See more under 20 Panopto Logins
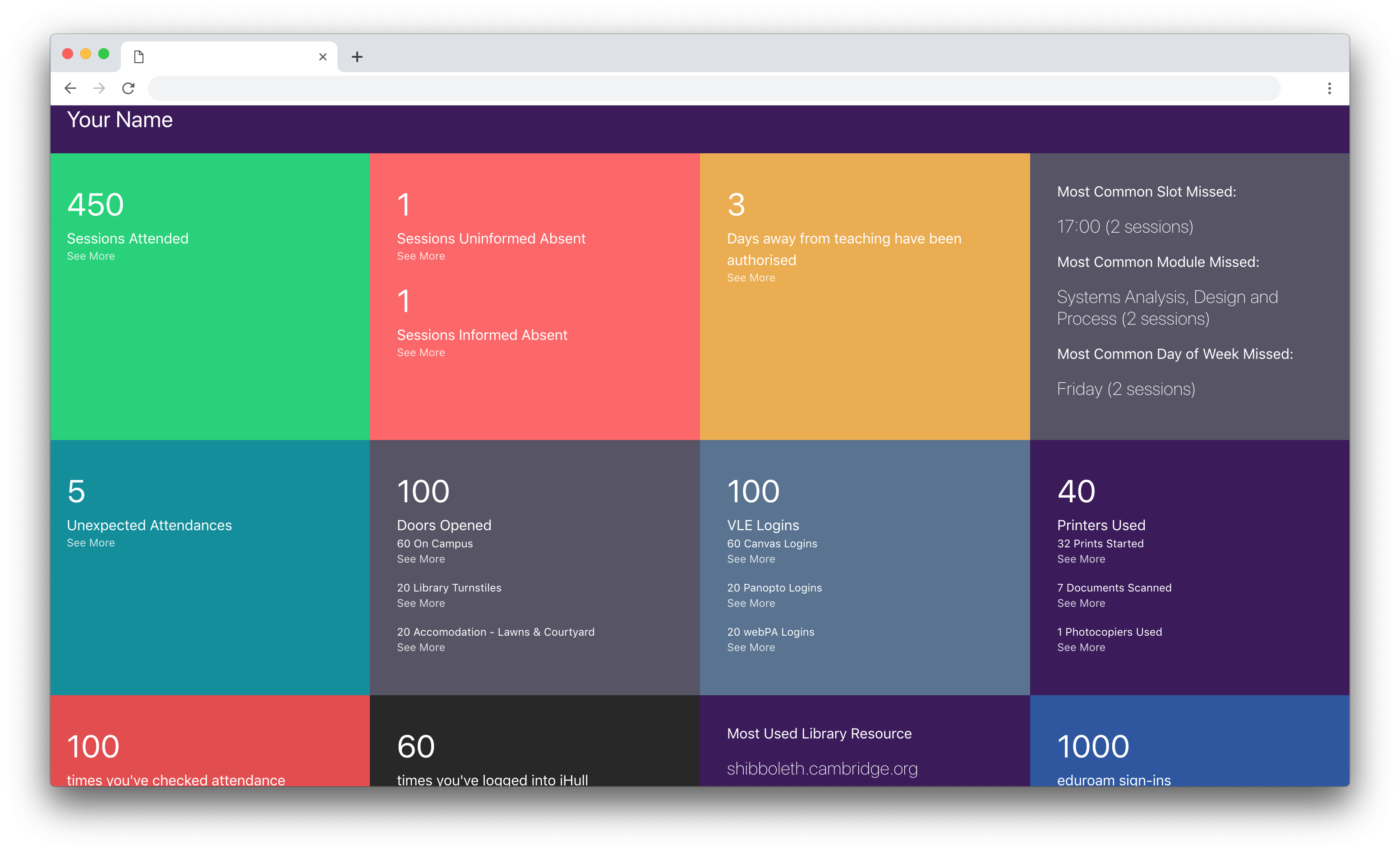The height and width of the screenshot is (853, 1400). click(751, 603)
